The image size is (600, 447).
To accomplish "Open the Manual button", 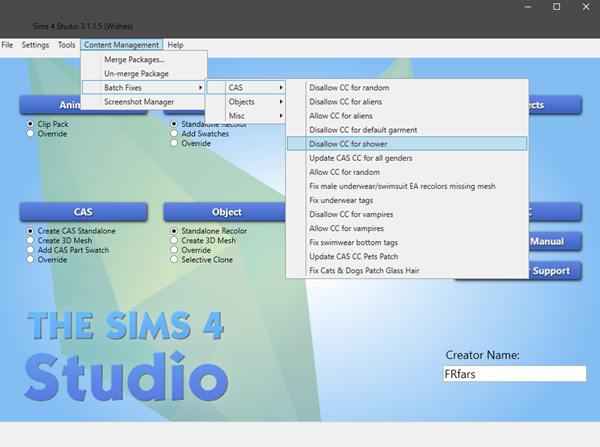I will 555,241.
